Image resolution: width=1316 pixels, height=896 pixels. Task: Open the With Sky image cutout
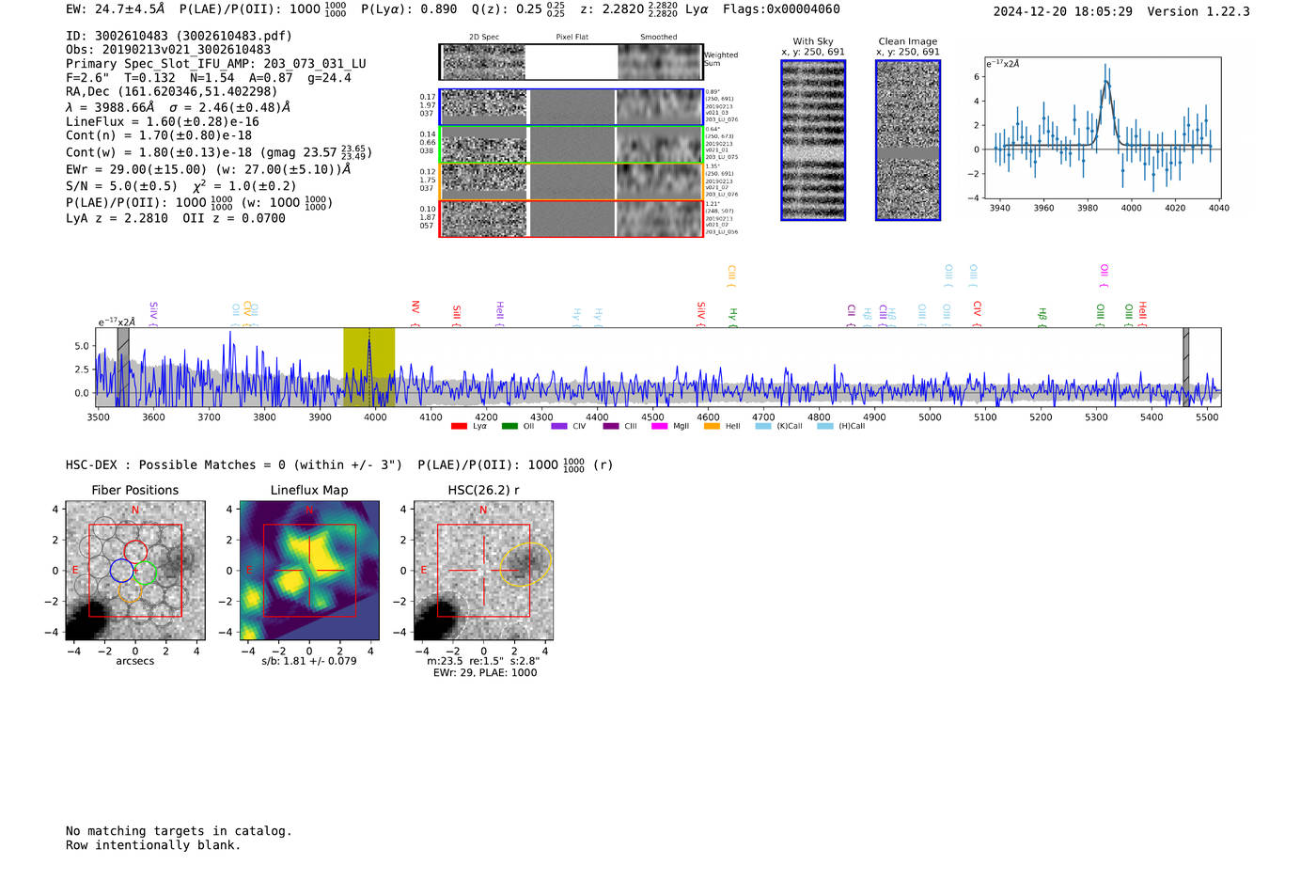point(813,140)
